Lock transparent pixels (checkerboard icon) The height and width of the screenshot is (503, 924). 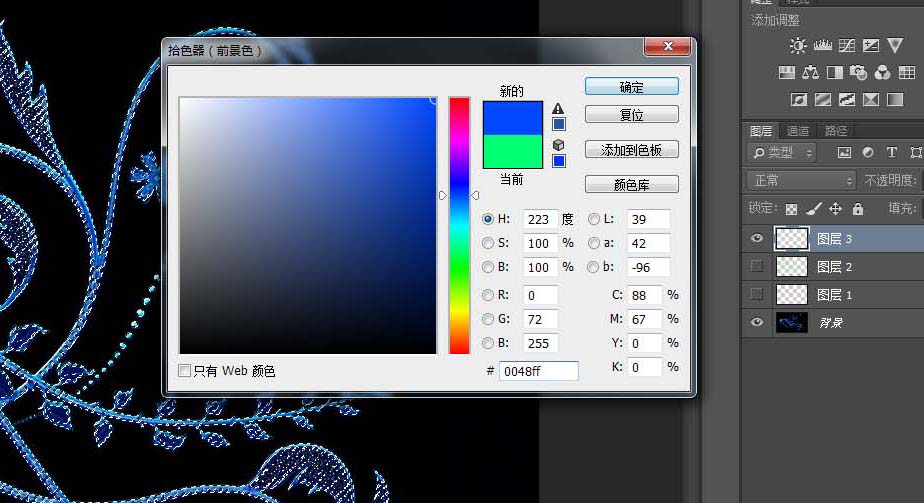pos(791,209)
